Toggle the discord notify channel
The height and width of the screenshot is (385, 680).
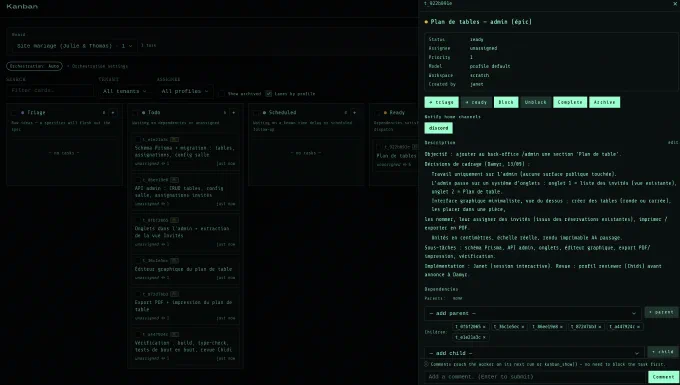pos(438,128)
